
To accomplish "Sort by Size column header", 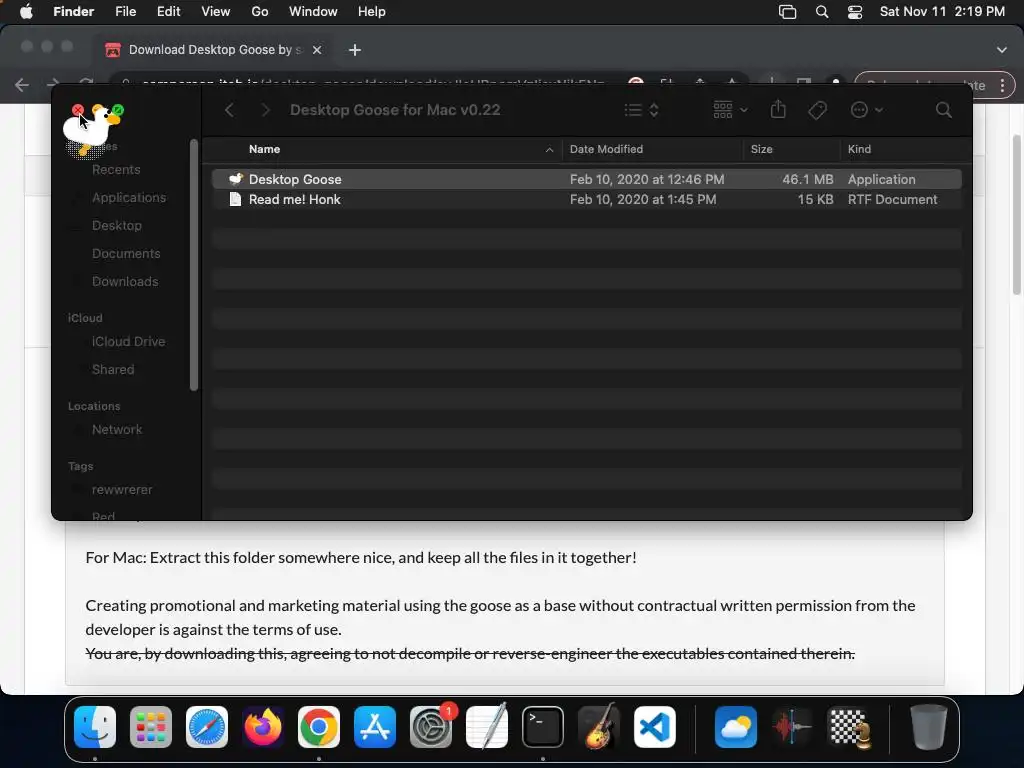I will tap(761, 149).
